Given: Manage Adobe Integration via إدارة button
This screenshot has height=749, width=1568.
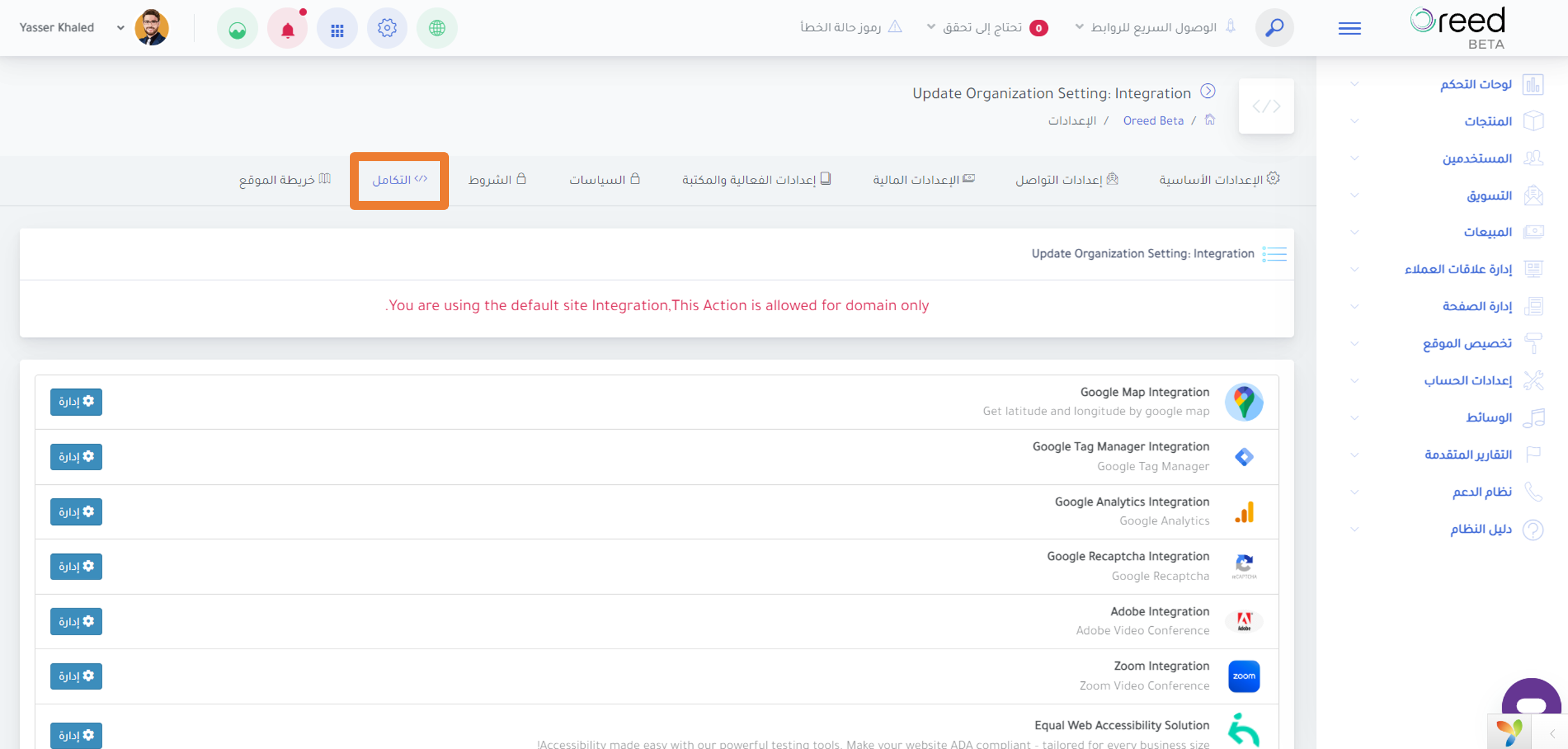Looking at the screenshot, I should [x=76, y=621].
